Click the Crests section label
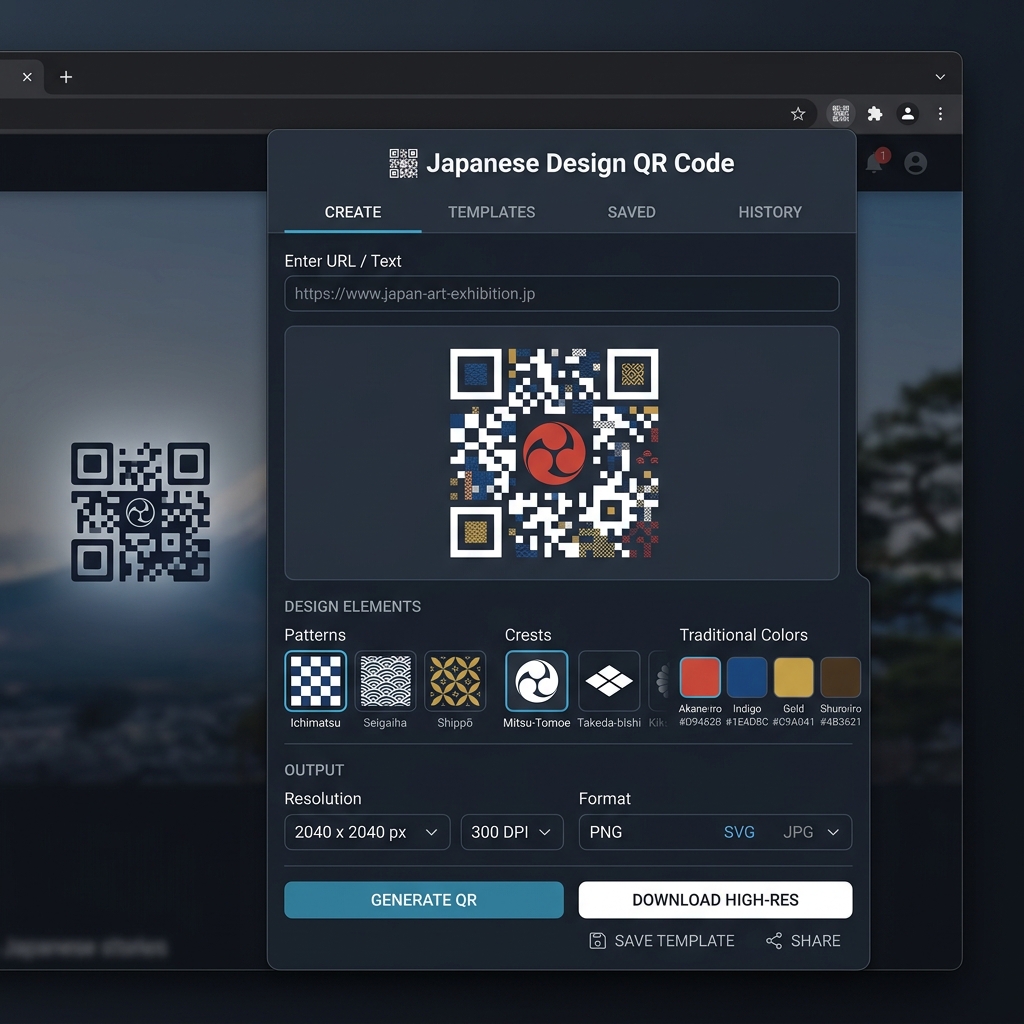The image size is (1024, 1024). tap(528, 635)
